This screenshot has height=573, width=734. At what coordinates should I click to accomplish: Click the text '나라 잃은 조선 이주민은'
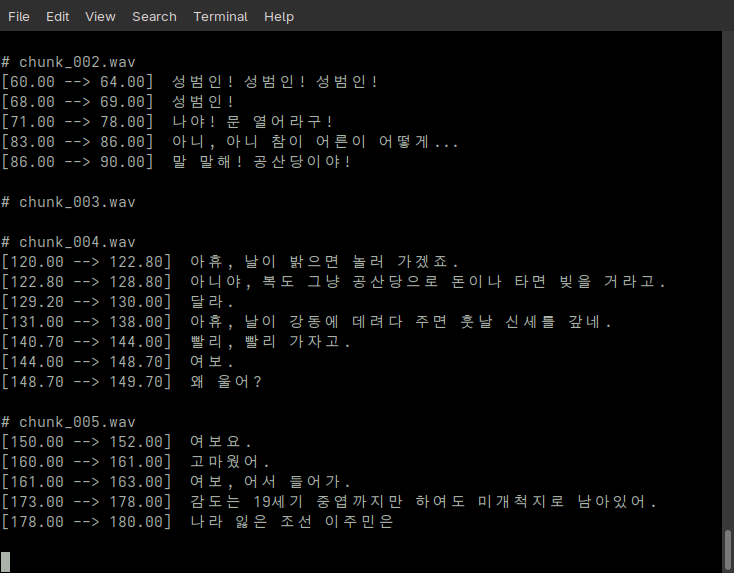pyautogui.click(x=291, y=522)
